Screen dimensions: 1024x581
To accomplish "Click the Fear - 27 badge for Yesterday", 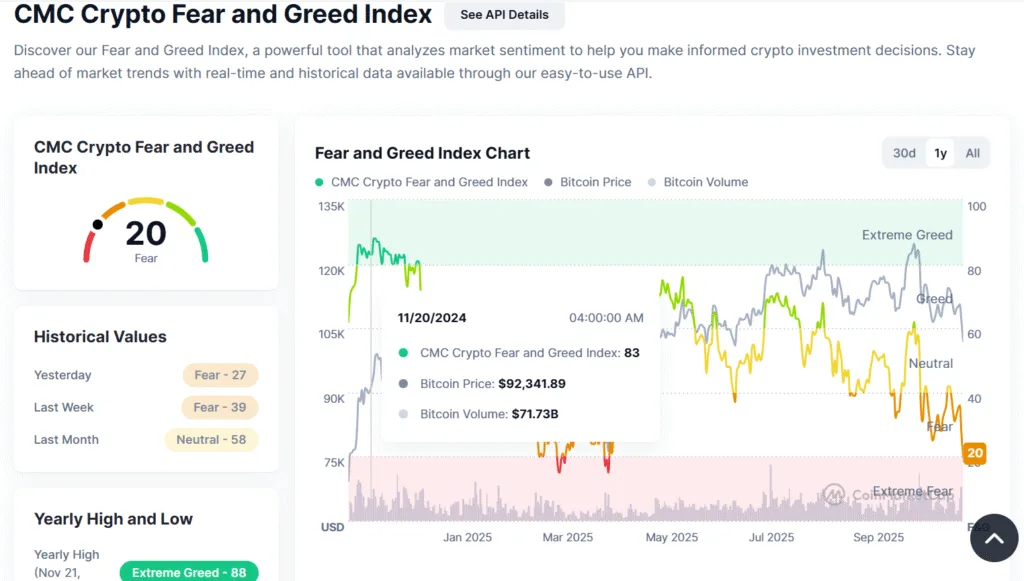I will tap(220, 375).
